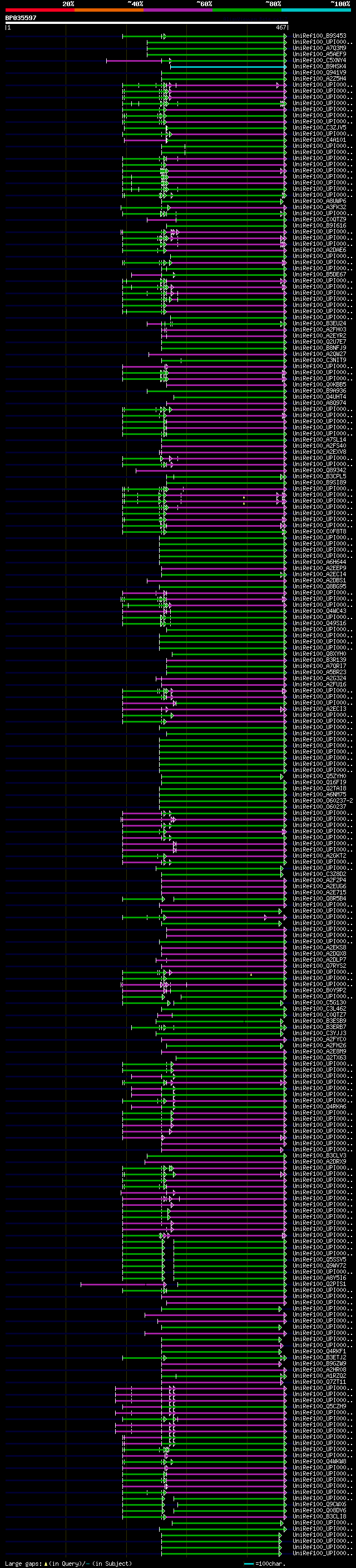
Task: Select the UniRef100_A2GKT2 label
Action: click(x=319, y=856)
